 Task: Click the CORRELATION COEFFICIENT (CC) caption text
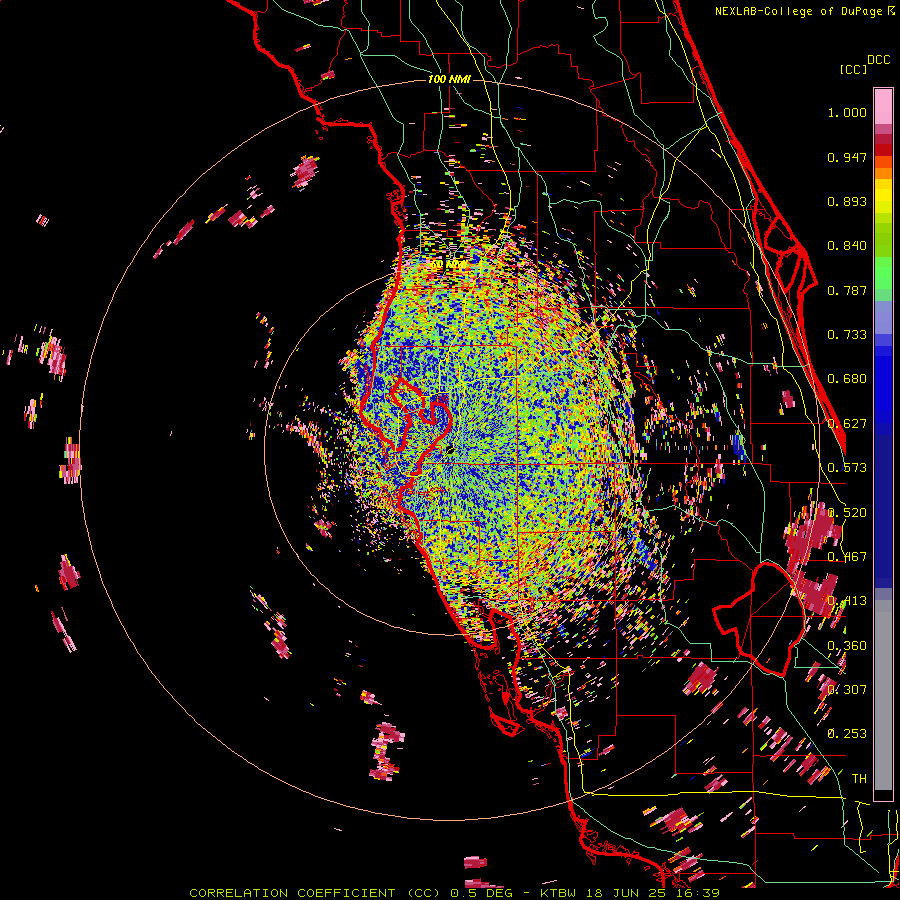[315, 893]
